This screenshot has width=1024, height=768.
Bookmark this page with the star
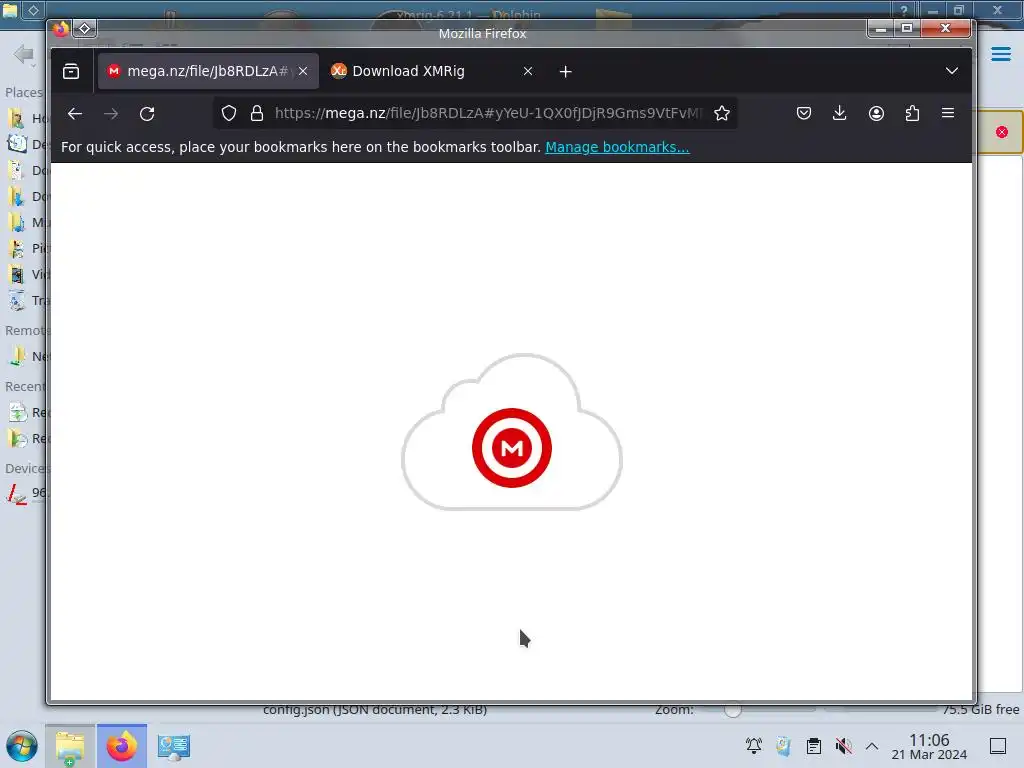[722, 113]
